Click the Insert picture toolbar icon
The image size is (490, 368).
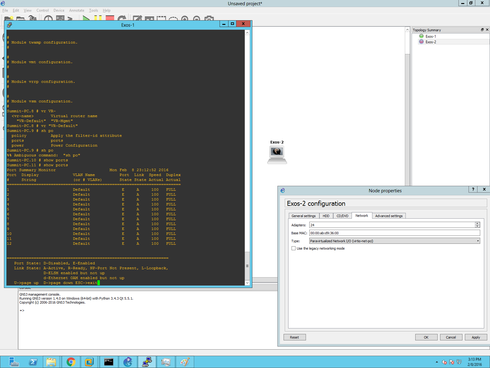pos(149,19)
